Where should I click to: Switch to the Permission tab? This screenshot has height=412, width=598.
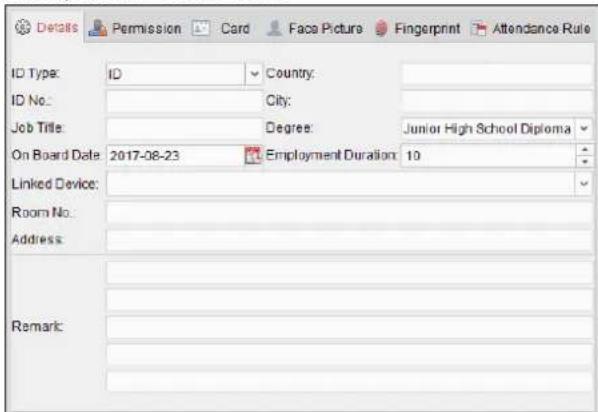tap(135, 28)
